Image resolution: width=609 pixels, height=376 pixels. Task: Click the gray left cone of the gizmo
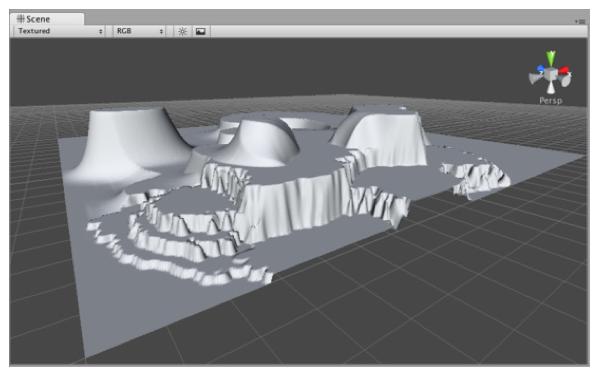tap(535, 79)
